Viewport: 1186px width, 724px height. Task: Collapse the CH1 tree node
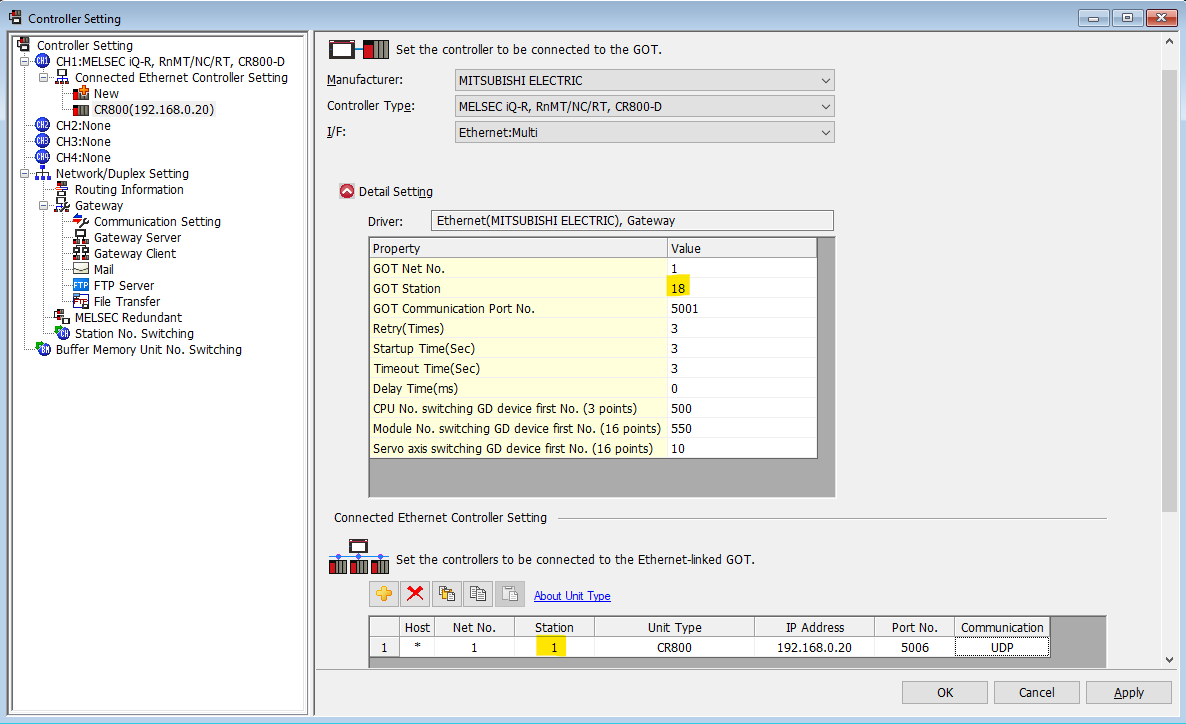point(24,61)
